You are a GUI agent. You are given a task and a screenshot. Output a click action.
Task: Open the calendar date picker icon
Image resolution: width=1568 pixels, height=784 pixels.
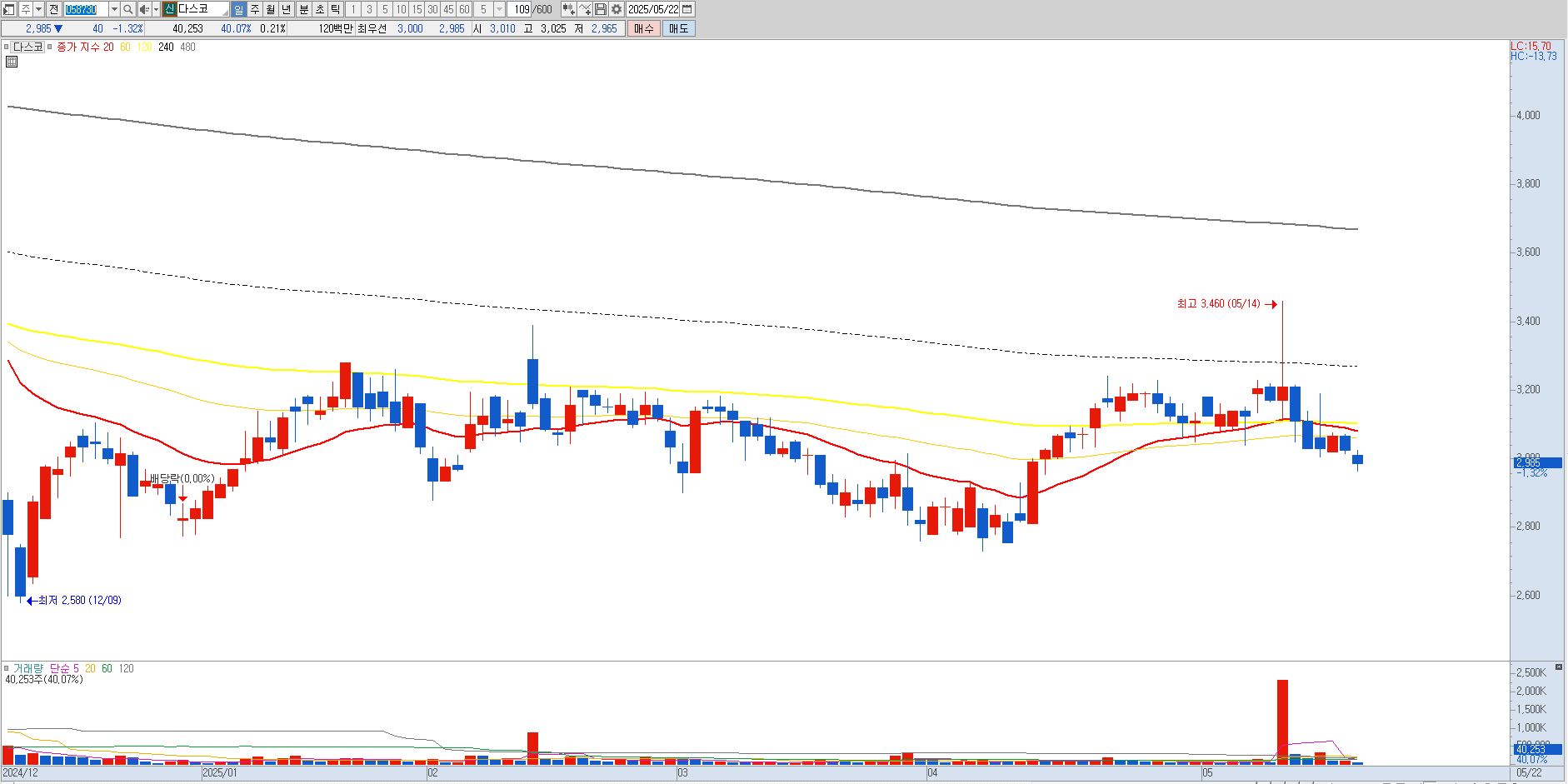[x=687, y=9]
